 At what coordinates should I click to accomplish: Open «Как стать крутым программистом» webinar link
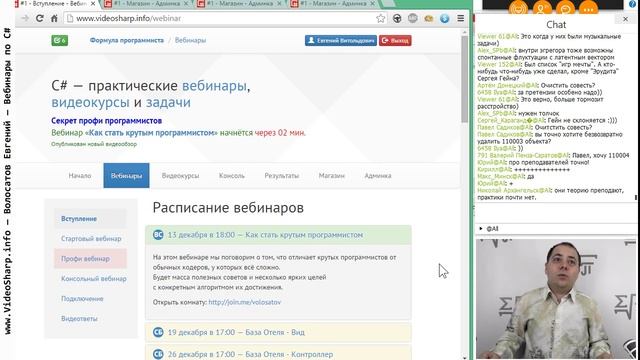point(151,133)
